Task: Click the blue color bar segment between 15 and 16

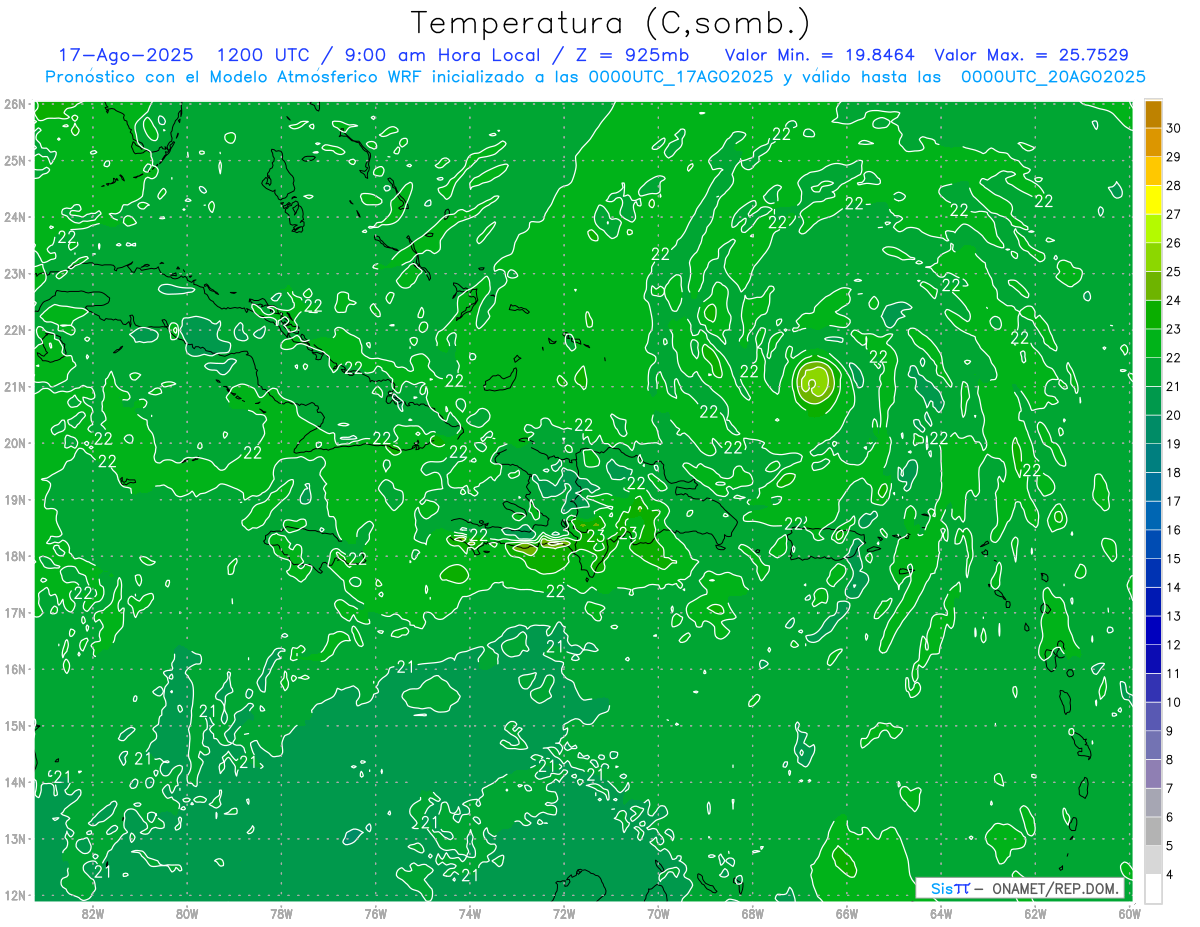Action: point(1153,544)
